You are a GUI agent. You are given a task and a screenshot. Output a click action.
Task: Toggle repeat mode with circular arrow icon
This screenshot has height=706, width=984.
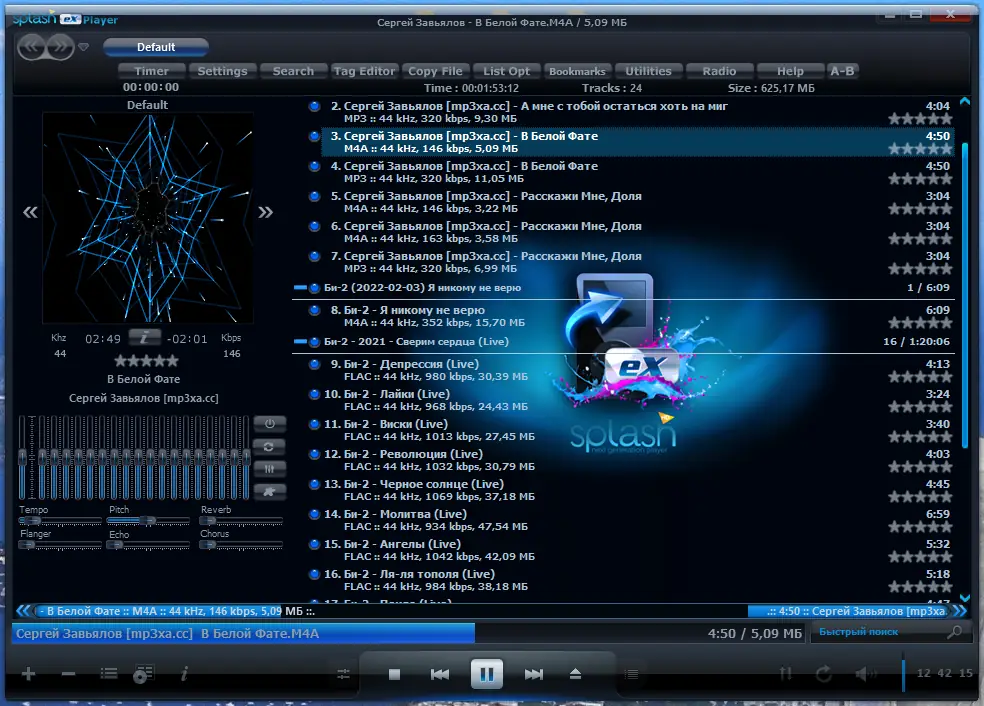pyautogui.click(x=824, y=674)
